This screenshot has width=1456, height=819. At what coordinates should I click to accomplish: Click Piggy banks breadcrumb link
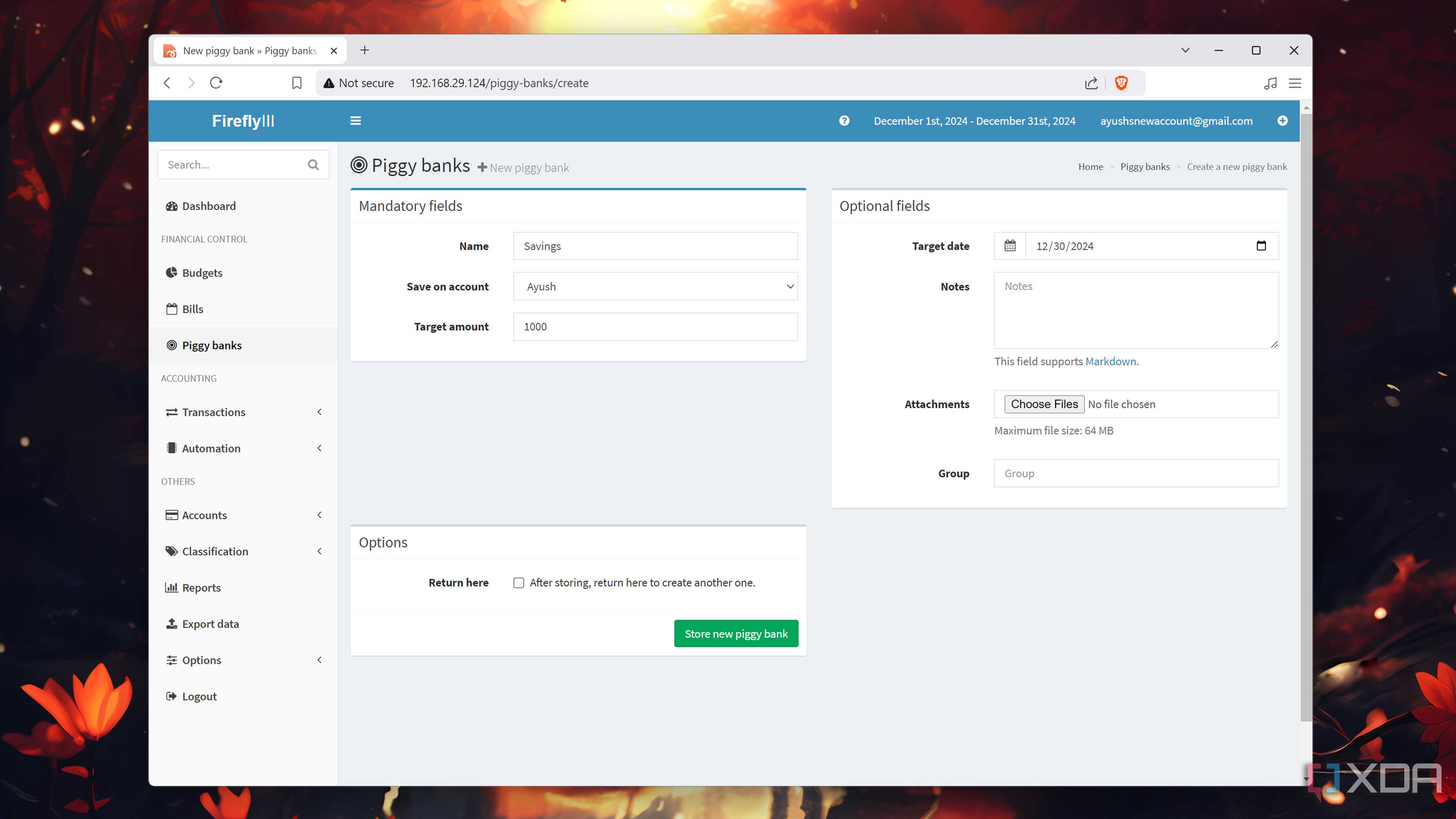pyautogui.click(x=1145, y=167)
